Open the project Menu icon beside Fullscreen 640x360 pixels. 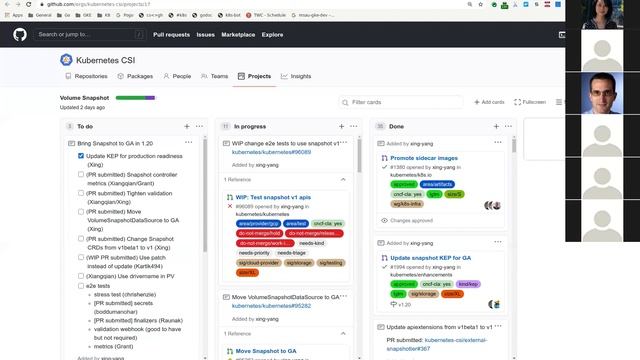[x=559, y=102]
